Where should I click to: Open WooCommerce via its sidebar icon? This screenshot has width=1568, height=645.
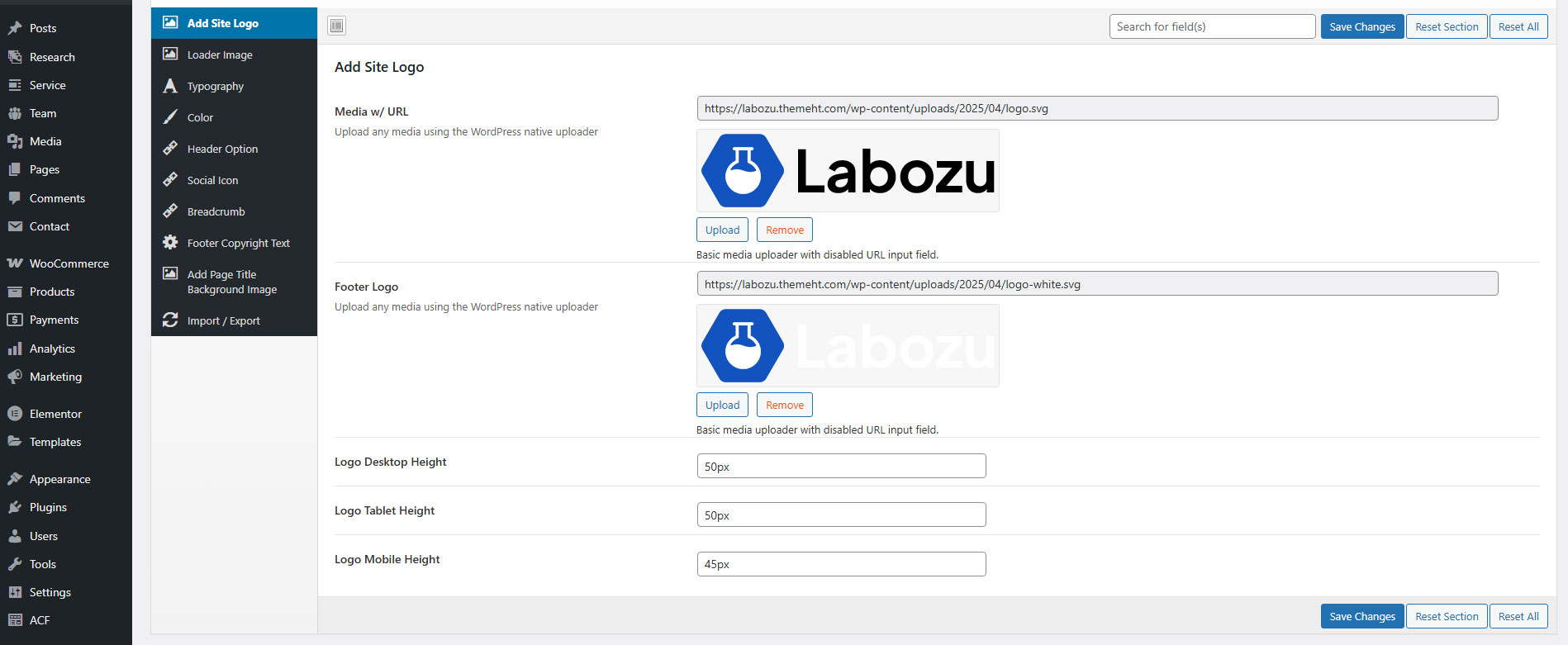pyautogui.click(x=15, y=263)
